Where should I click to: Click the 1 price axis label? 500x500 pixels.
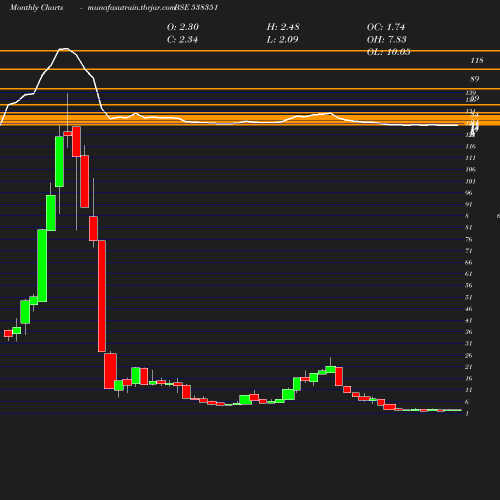pyautogui.click(x=467, y=414)
